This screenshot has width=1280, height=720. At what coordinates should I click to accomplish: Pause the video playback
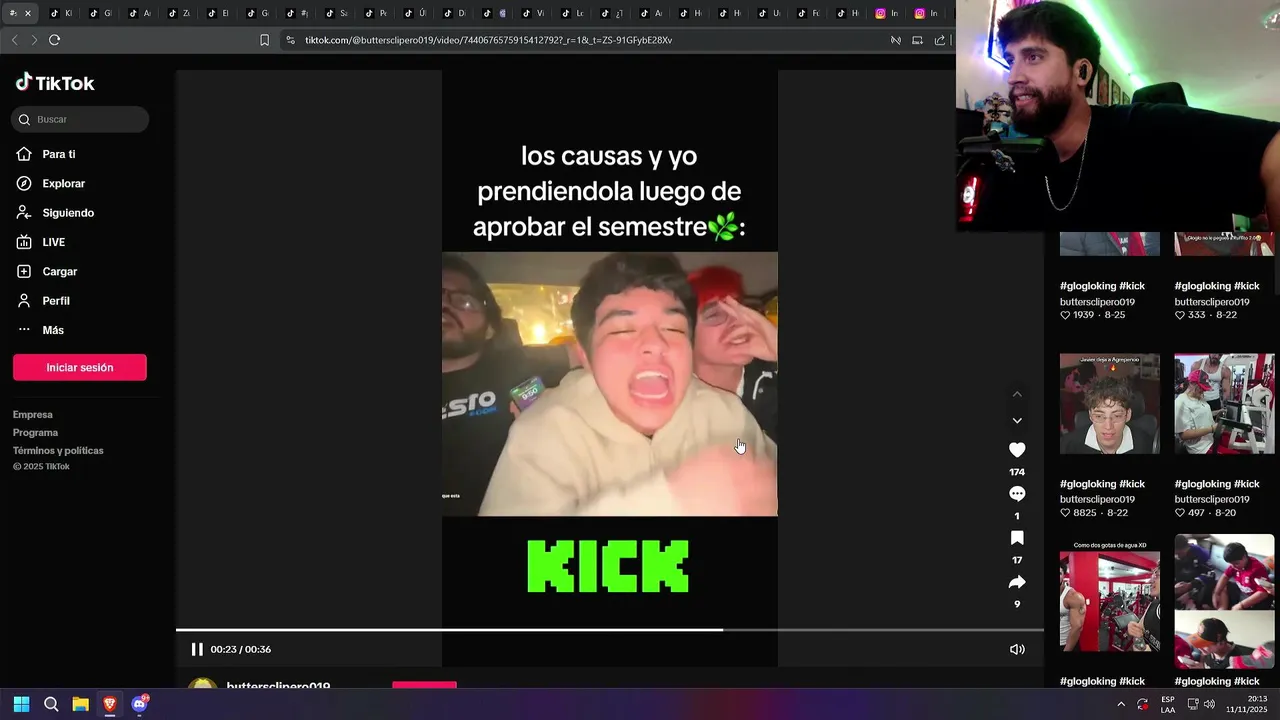197,649
